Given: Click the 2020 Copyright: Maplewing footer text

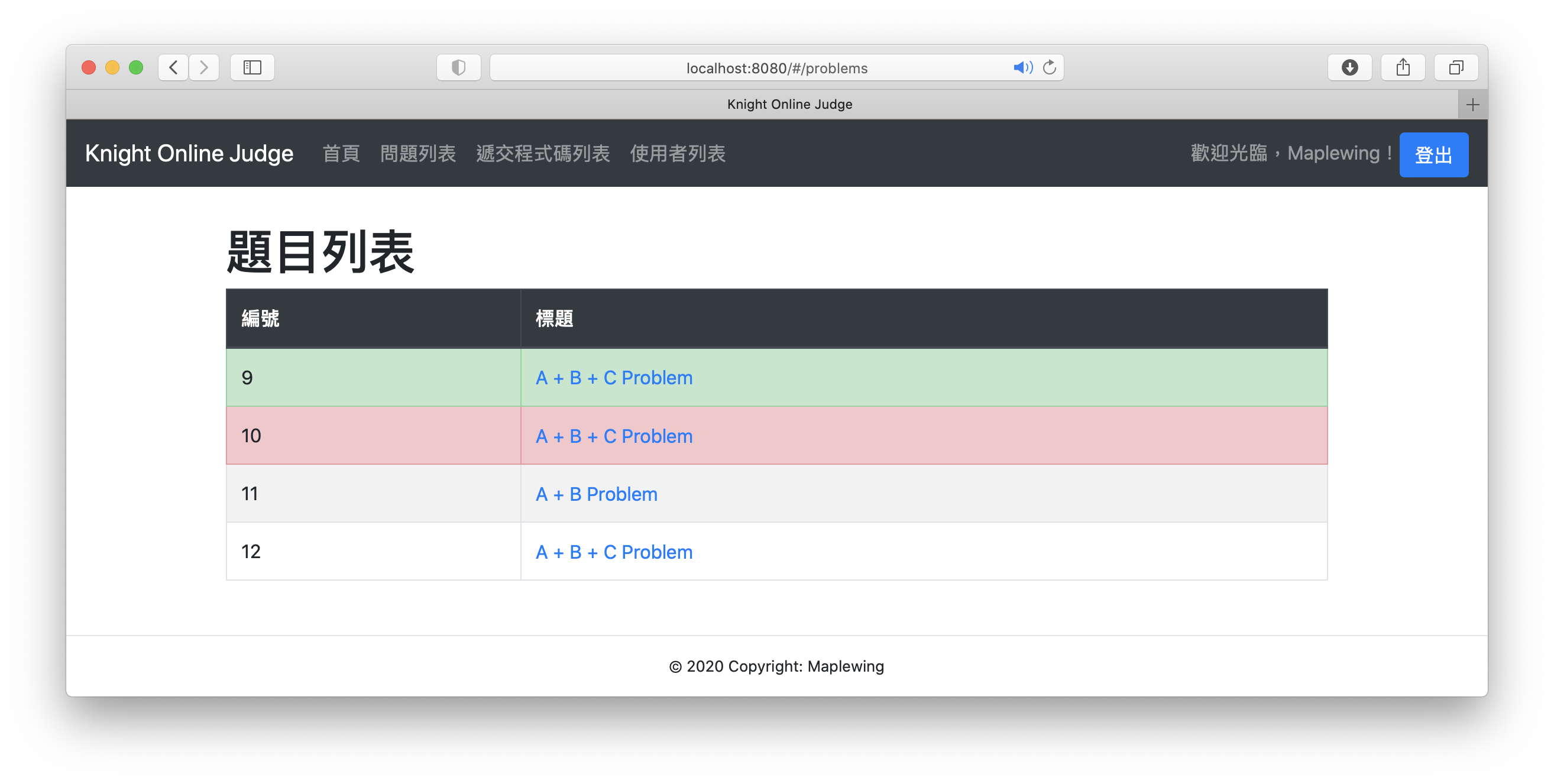Looking at the screenshot, I should coord(776,666).
